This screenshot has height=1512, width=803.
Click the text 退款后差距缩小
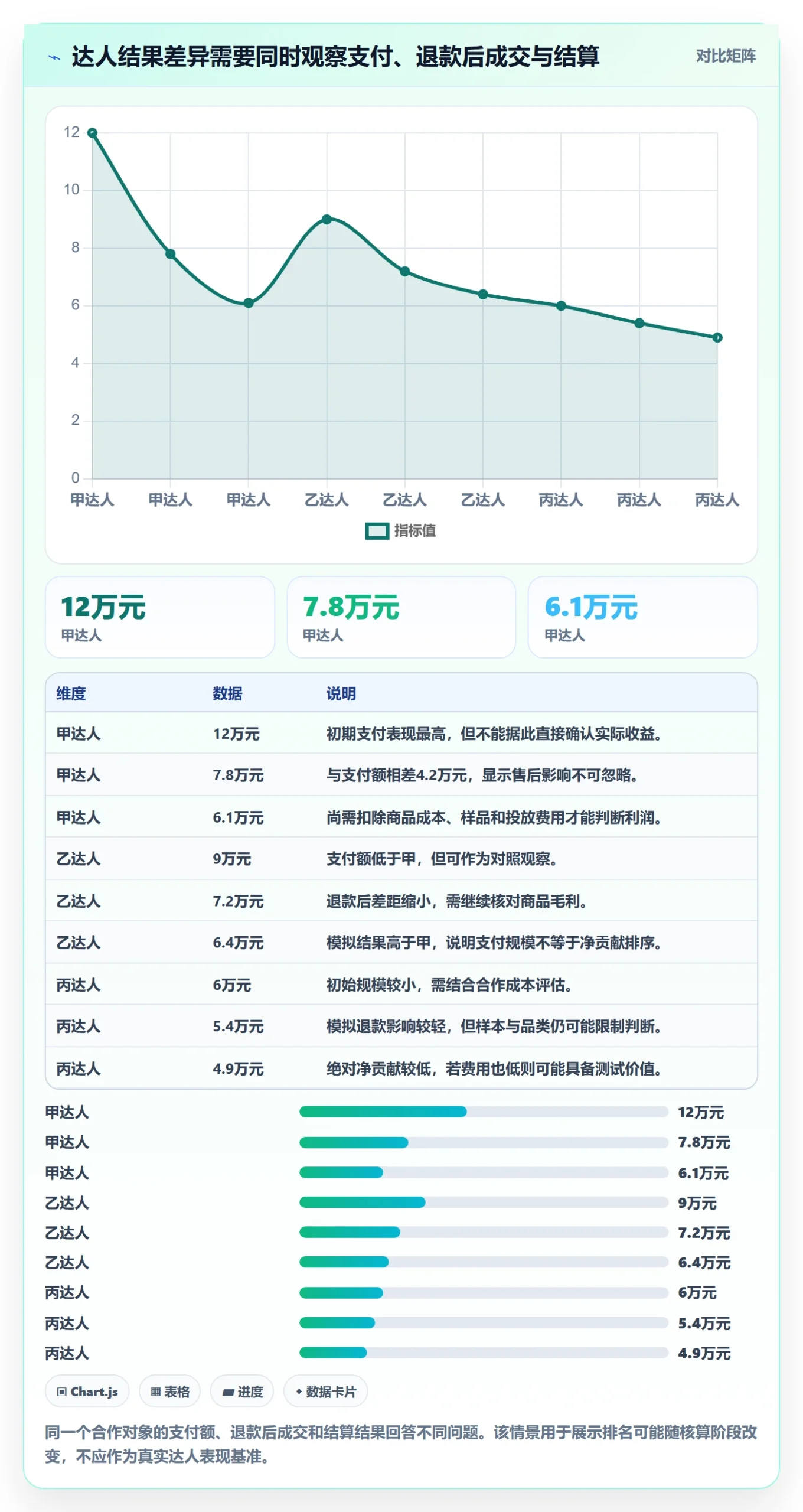pos(378,902)
